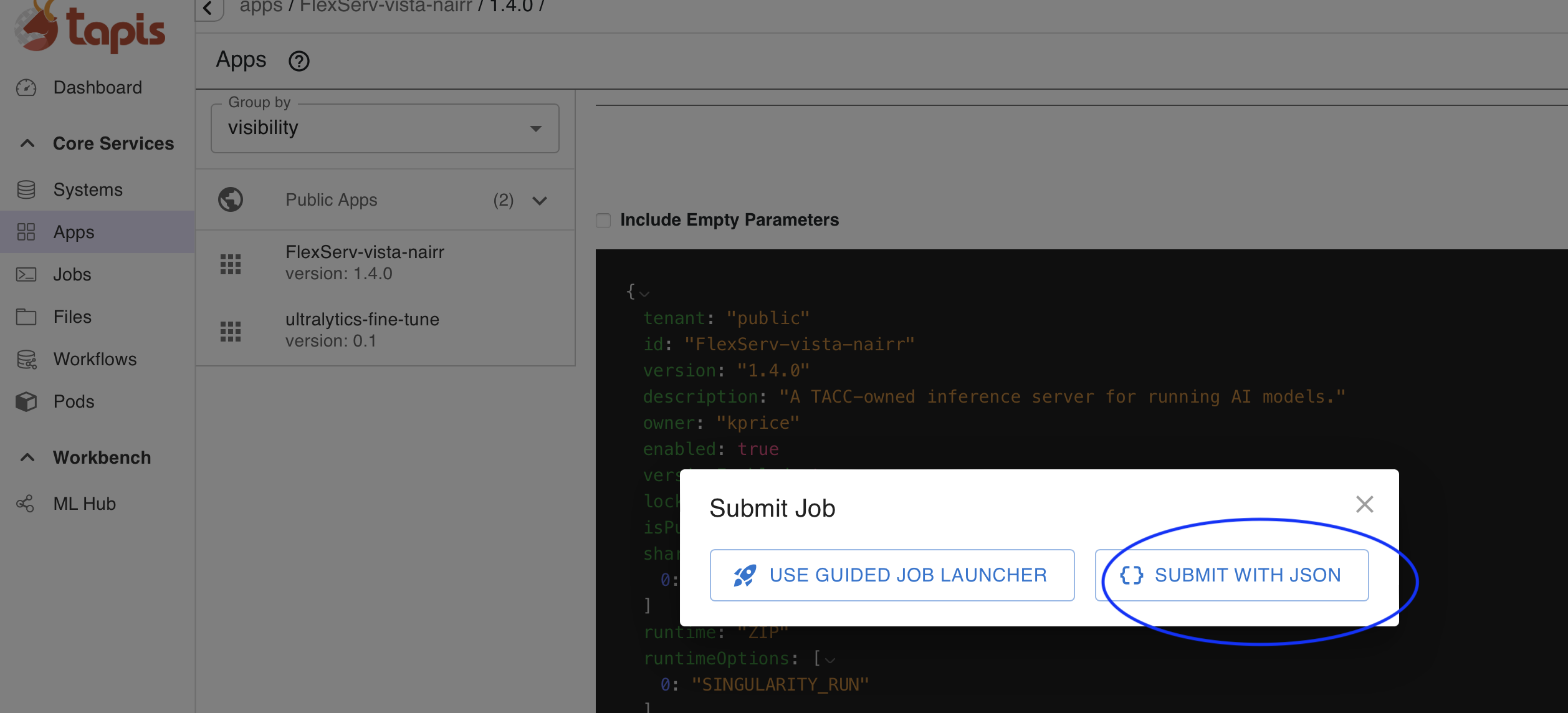
Task: Open the Dashboard from the sidebar
Action: tap(26, 88)
